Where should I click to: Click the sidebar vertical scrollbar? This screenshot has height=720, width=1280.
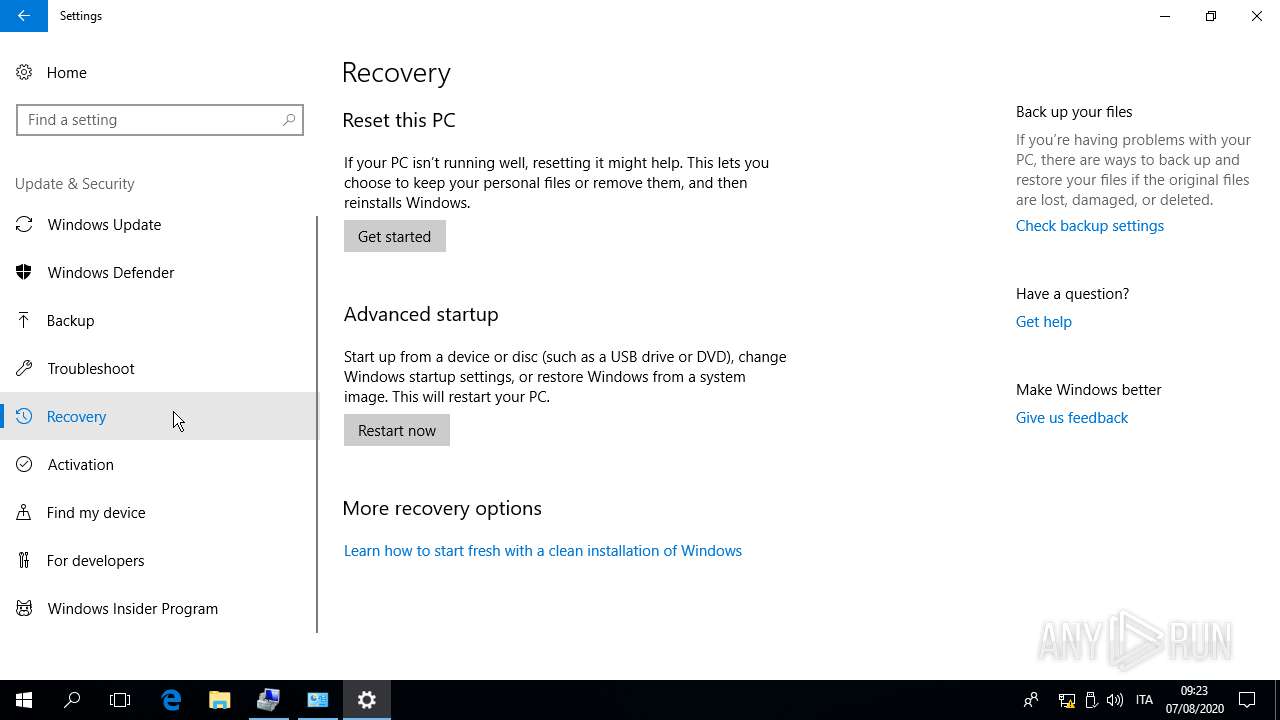click(317, 424)
